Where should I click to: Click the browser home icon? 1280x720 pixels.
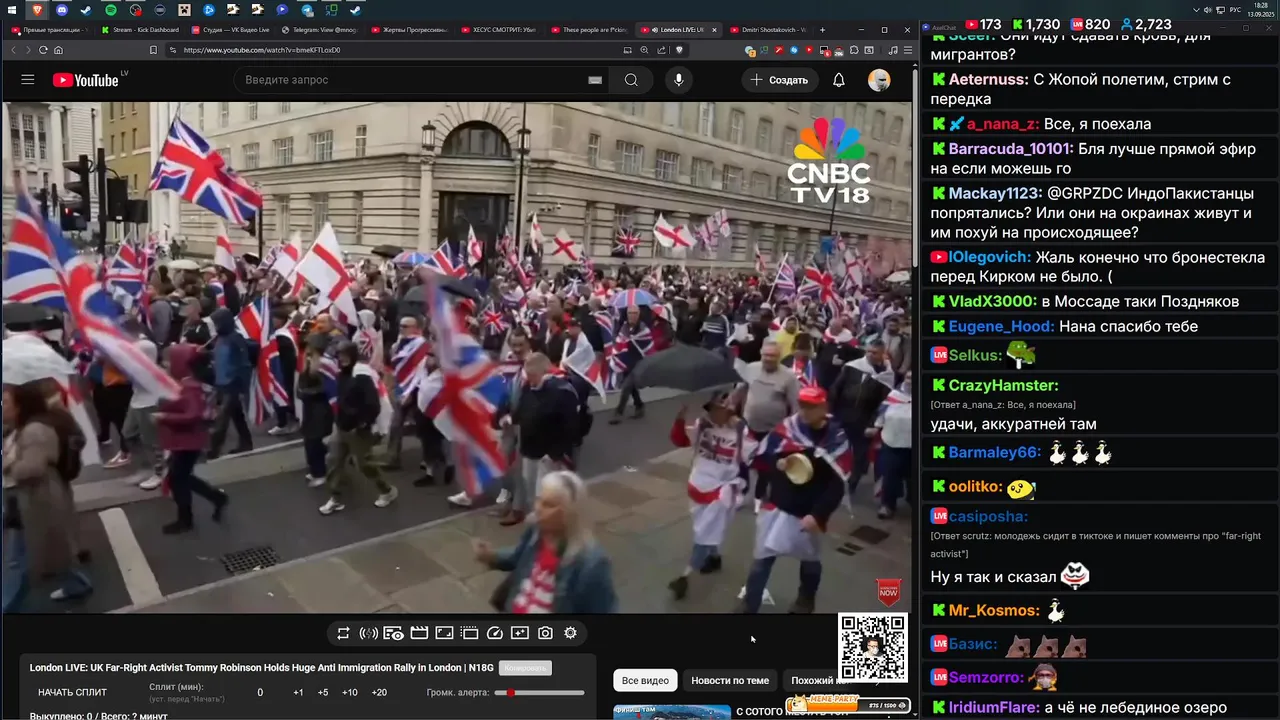58,50
